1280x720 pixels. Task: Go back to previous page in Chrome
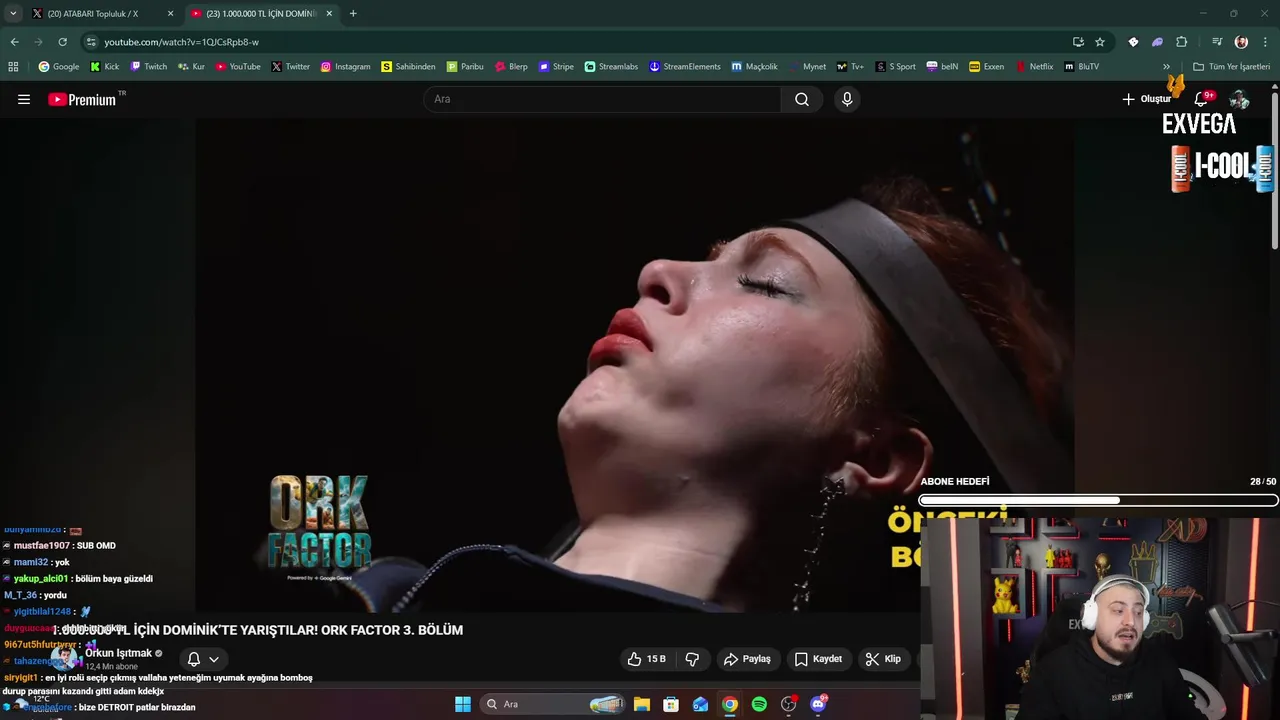(15, 42)
